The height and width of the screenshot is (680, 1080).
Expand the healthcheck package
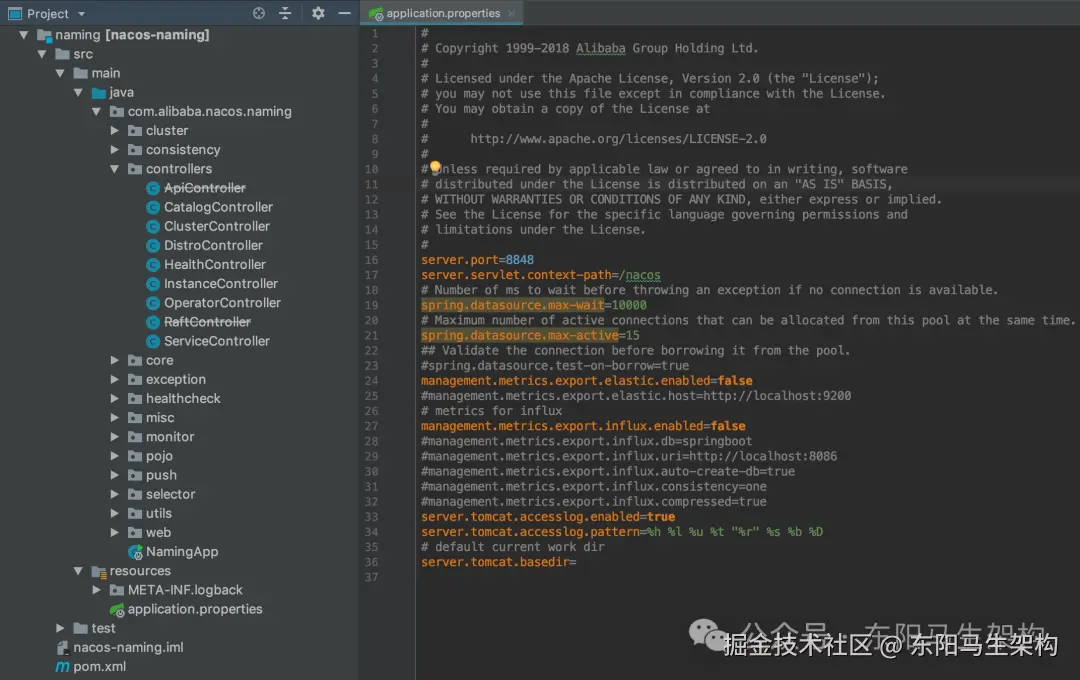(x=114, y=398)
